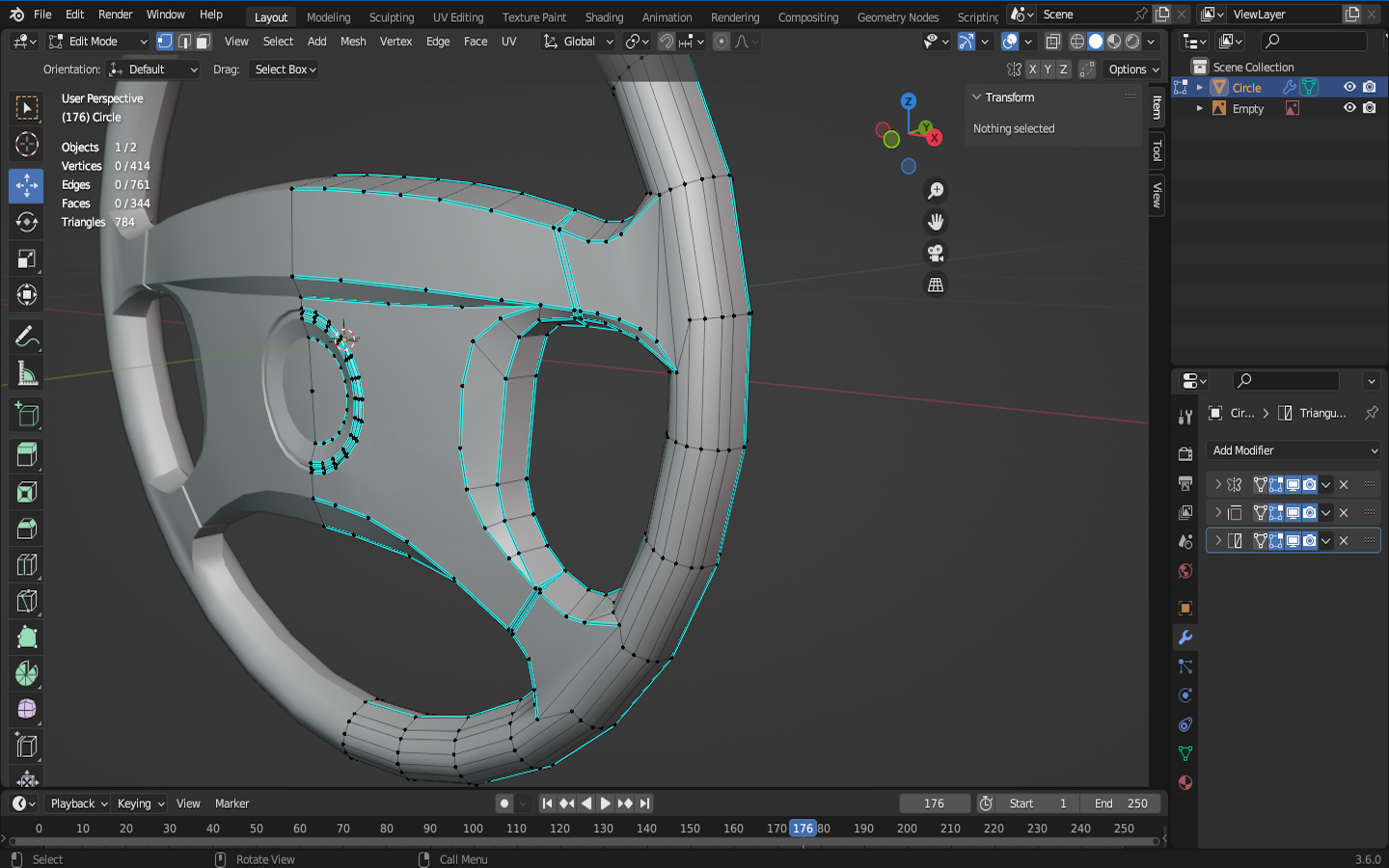Toggle Empty object visibility eye
1389x868 pixels.
1349,108
